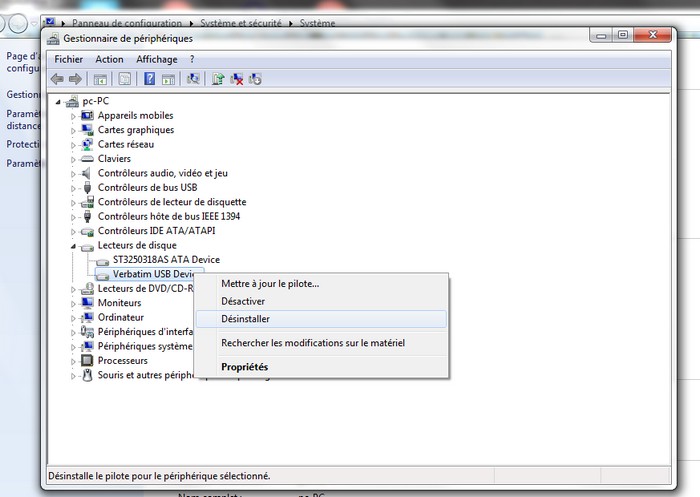Open the Affichage menu
Viewport: 700px width, 497px height.
tap(156, 59)
